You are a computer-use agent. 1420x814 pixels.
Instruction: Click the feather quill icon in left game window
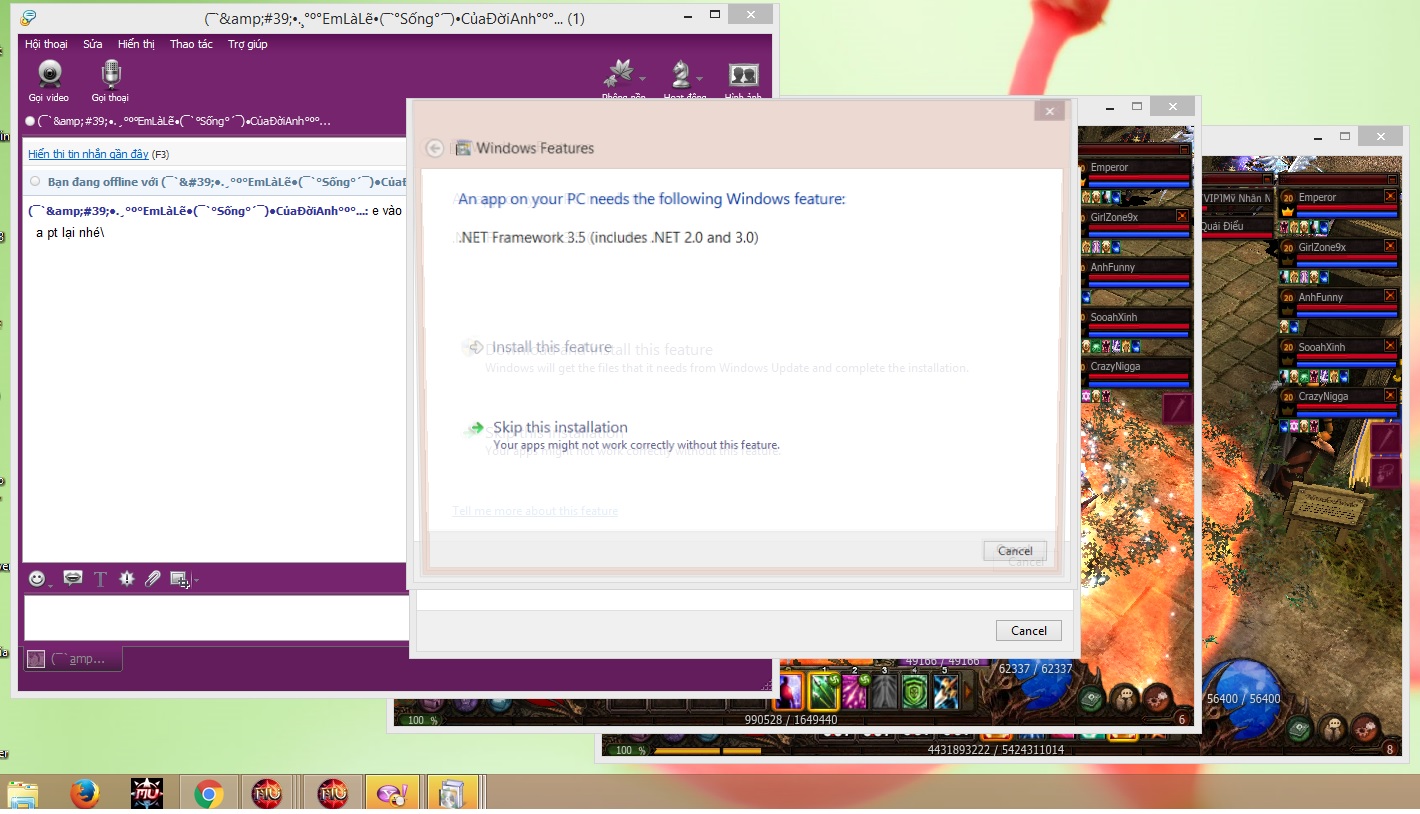[x=1177, y=408]
